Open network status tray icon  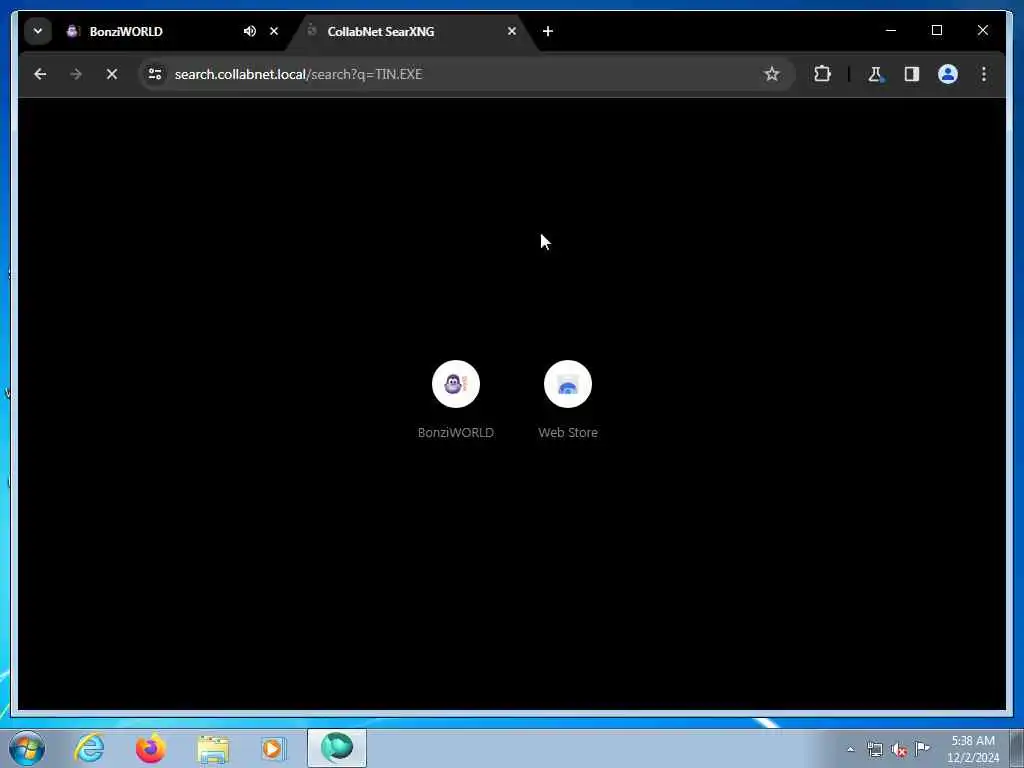coord(874,749)
